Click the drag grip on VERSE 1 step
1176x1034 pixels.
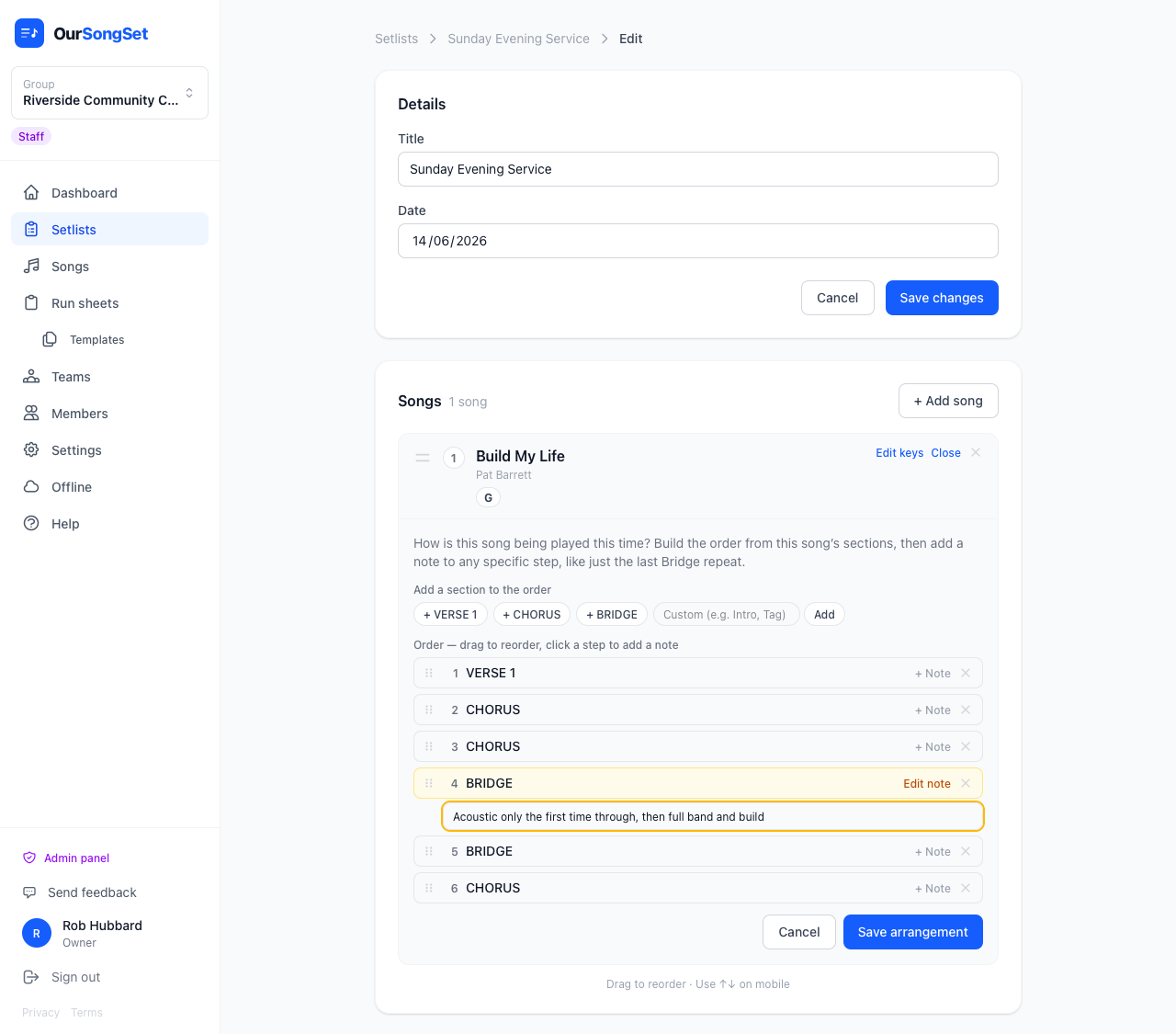click(429, 673)
